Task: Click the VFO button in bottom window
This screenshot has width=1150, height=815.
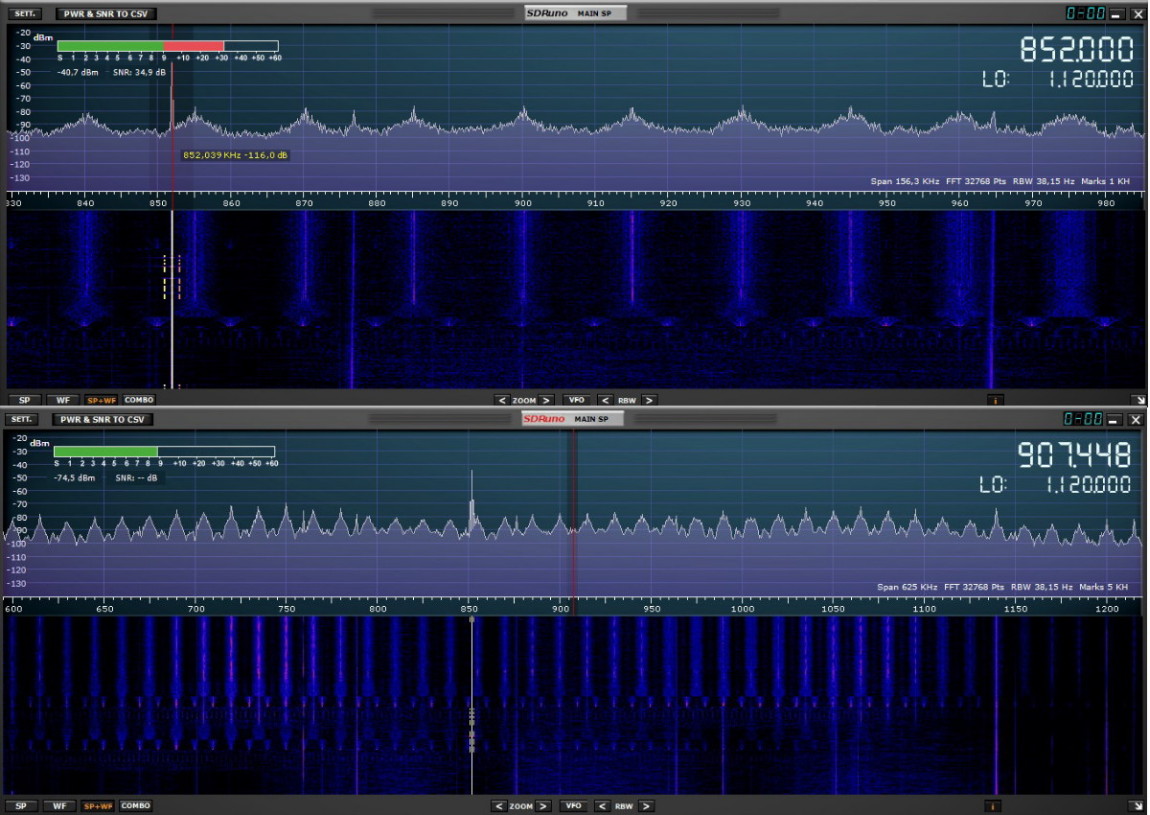Action: [x=573, y=805]
